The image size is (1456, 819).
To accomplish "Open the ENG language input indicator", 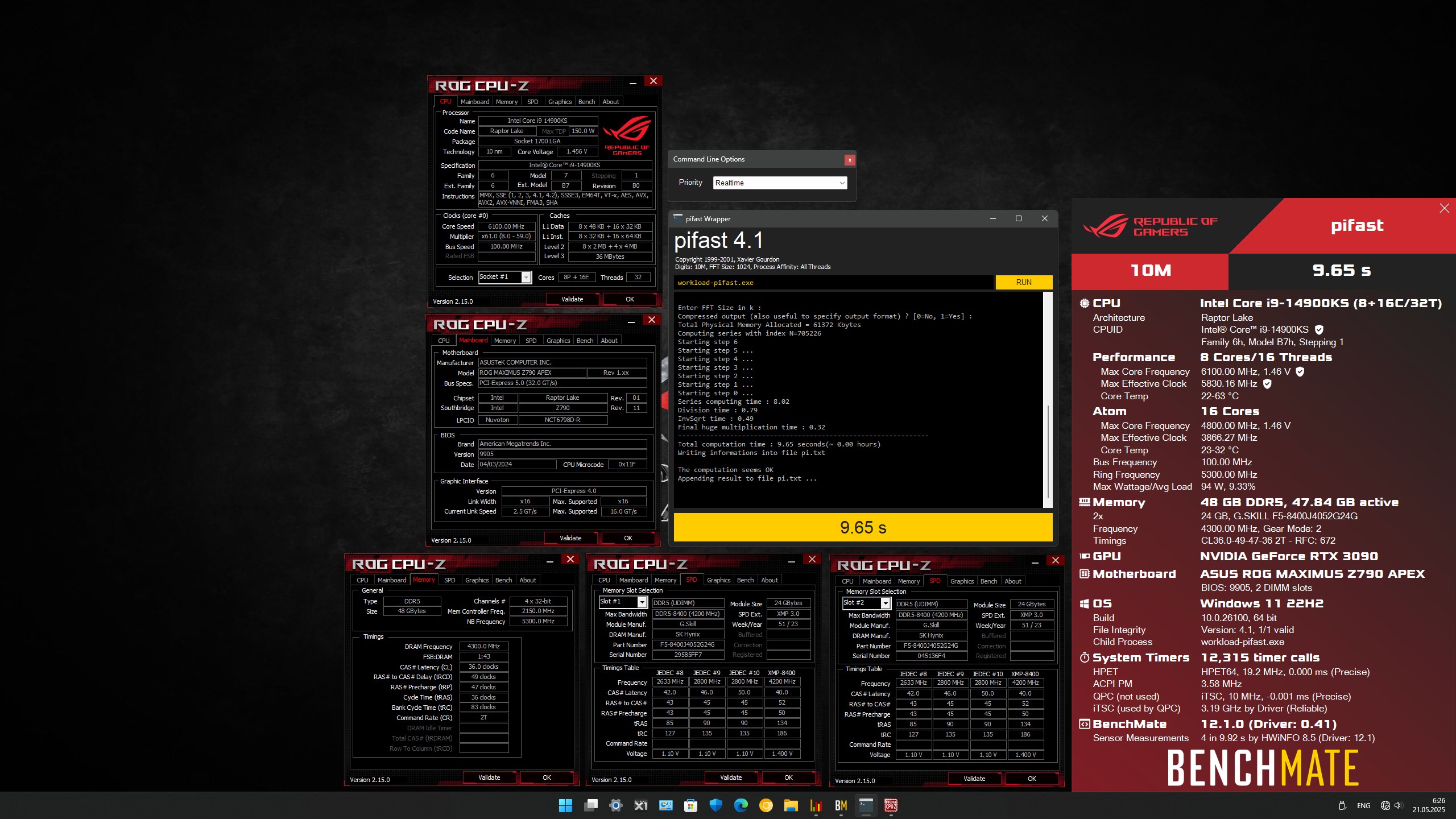I will [1363, 806].
